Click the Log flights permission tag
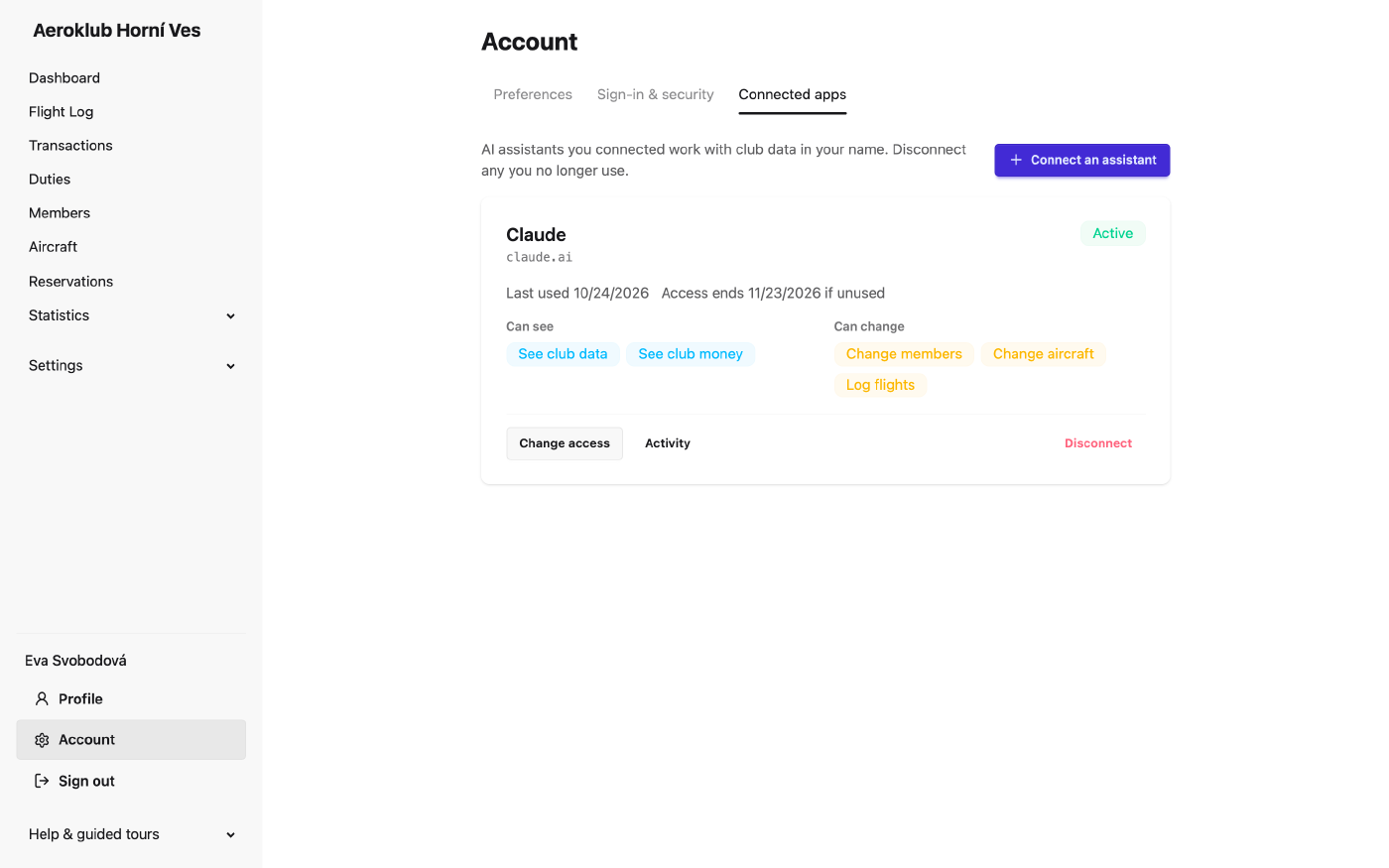1389x868 pixels. tap(880, 385)
